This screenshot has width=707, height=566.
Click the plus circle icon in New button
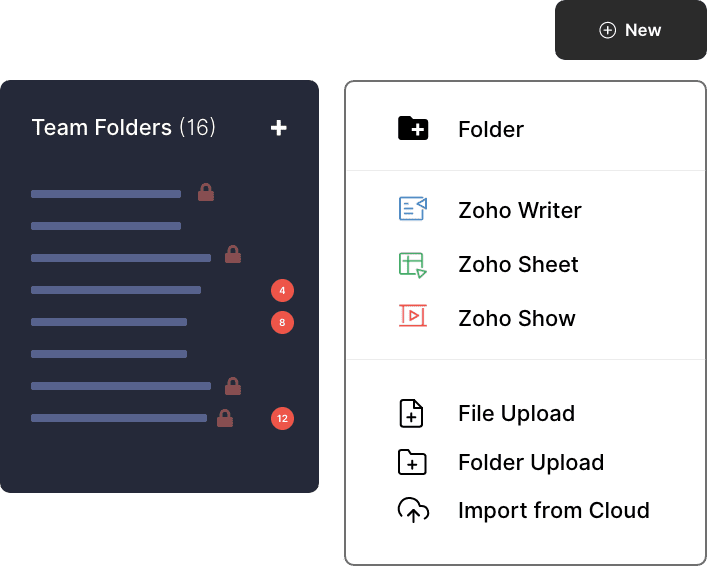[607, 30]
